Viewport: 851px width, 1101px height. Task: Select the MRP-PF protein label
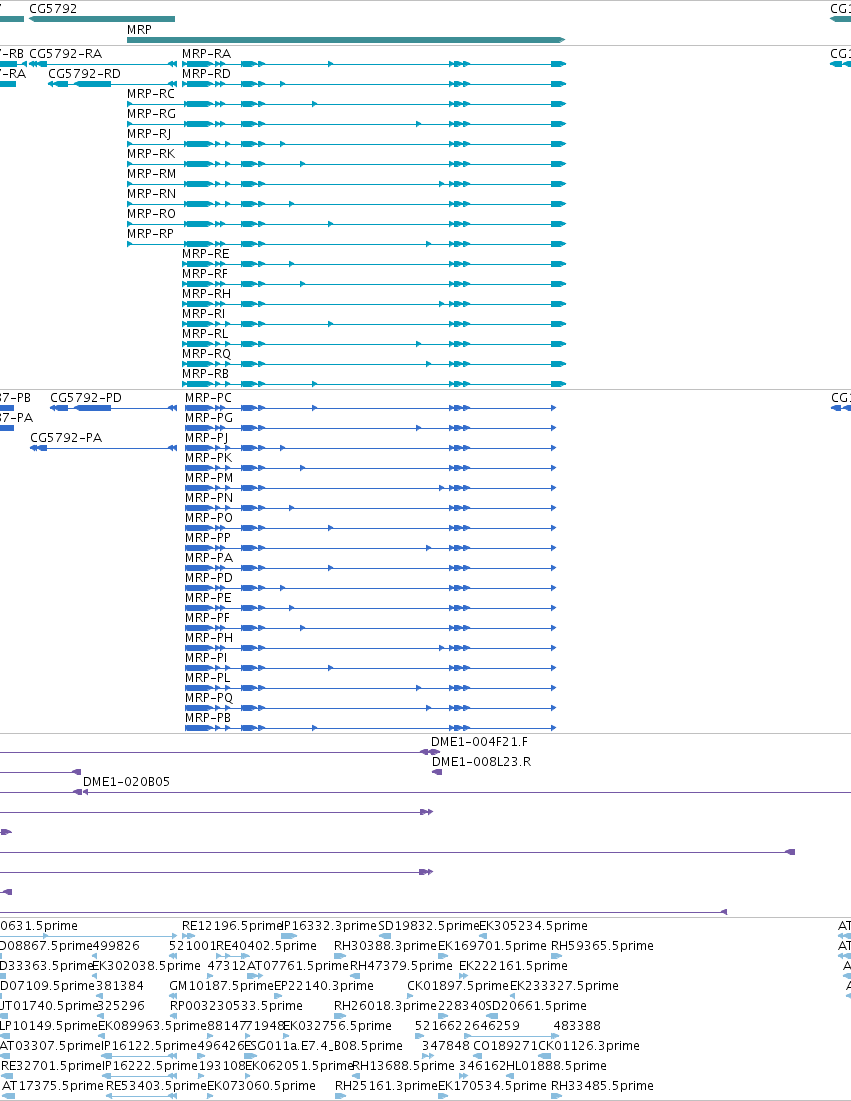pyautogui.click(x=208, y=618)
